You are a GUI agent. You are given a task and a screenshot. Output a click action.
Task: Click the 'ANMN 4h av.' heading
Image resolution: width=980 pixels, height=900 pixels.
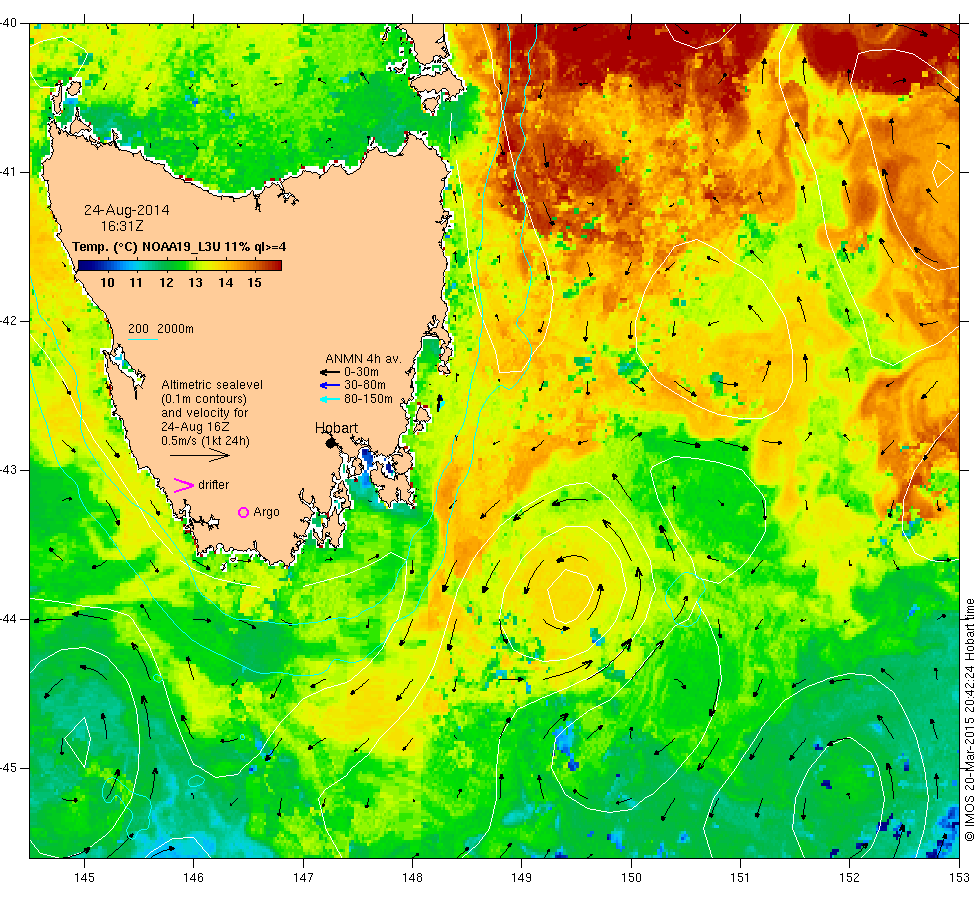(363, 359)
